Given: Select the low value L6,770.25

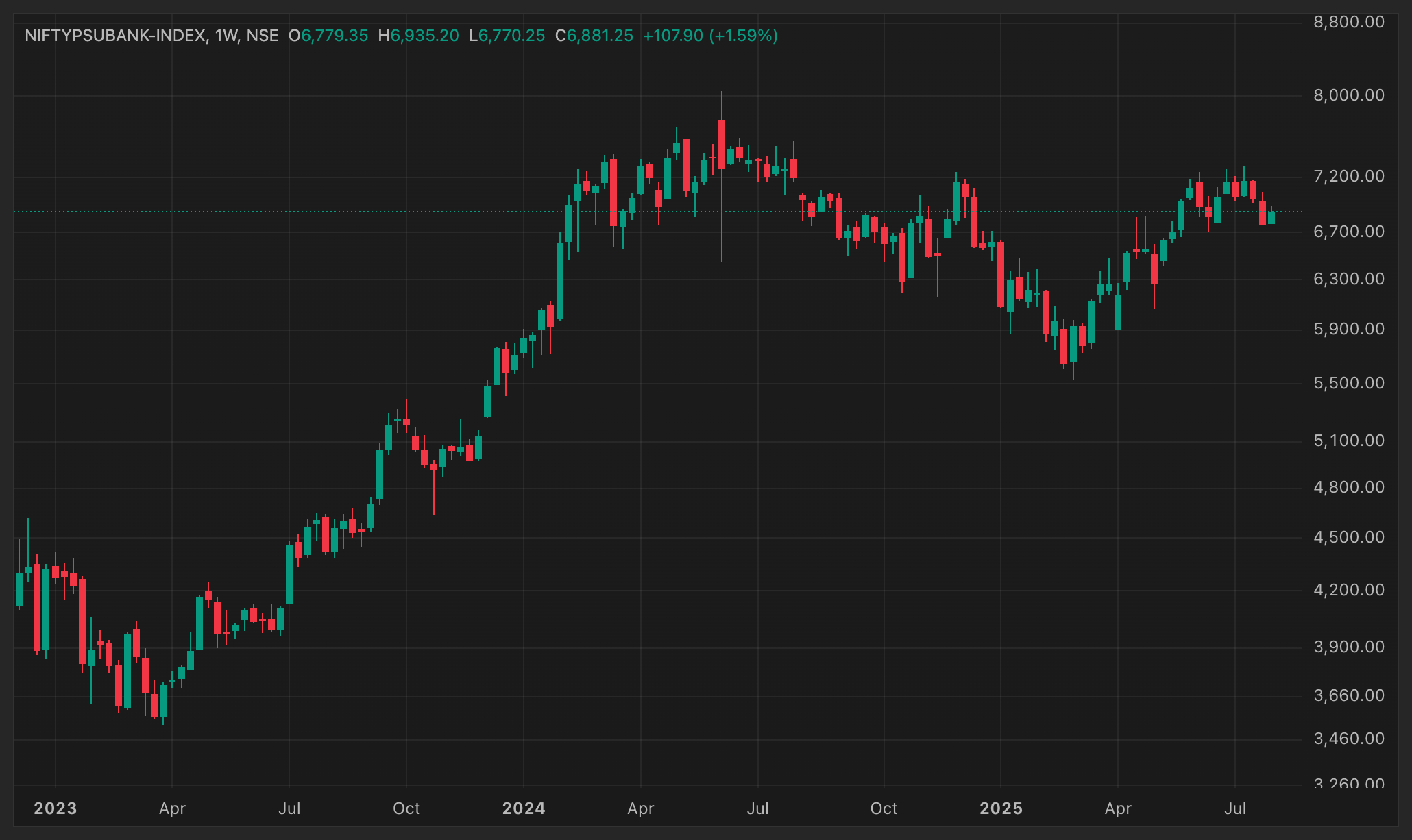Looking at the screenshot, I should point(507,36).
